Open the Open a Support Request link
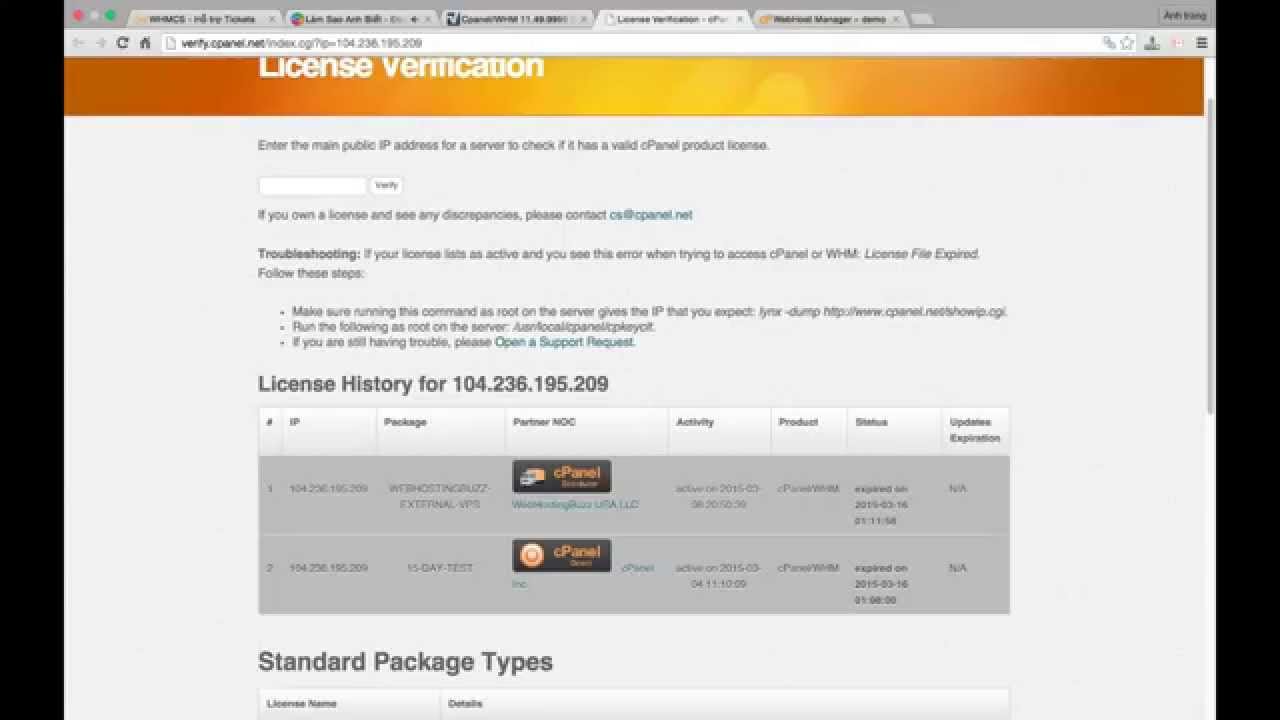 click(564, 342)
